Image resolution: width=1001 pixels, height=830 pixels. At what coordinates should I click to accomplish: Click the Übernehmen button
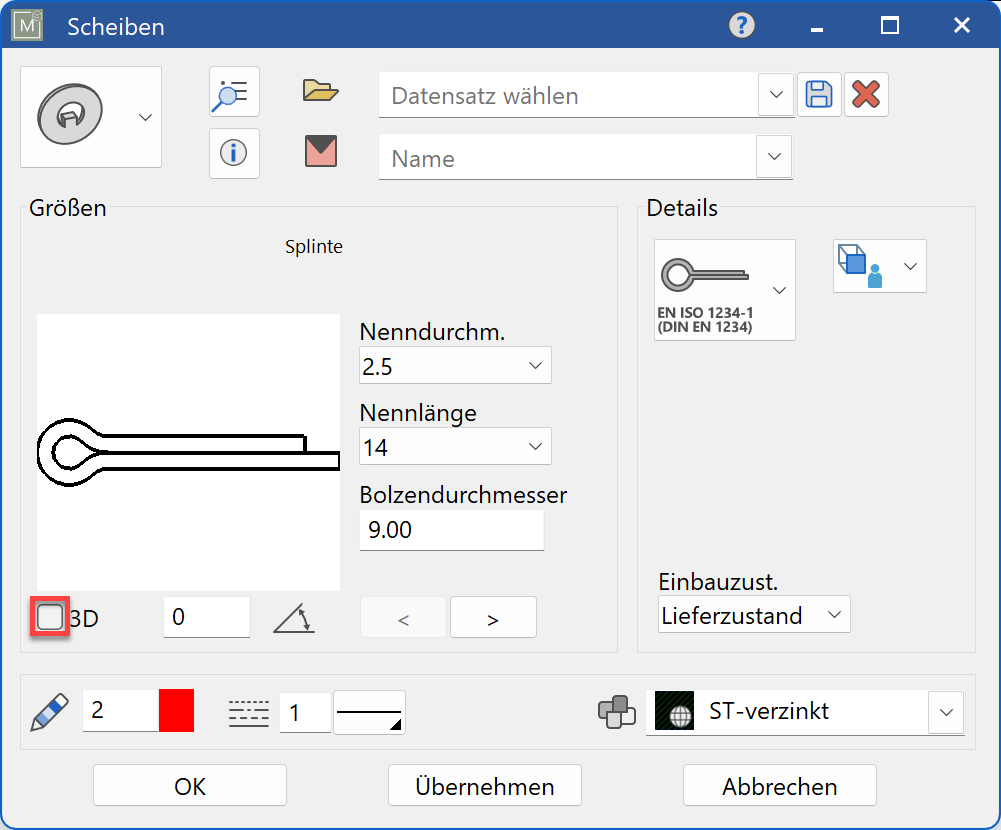click(x=485, y=786)
